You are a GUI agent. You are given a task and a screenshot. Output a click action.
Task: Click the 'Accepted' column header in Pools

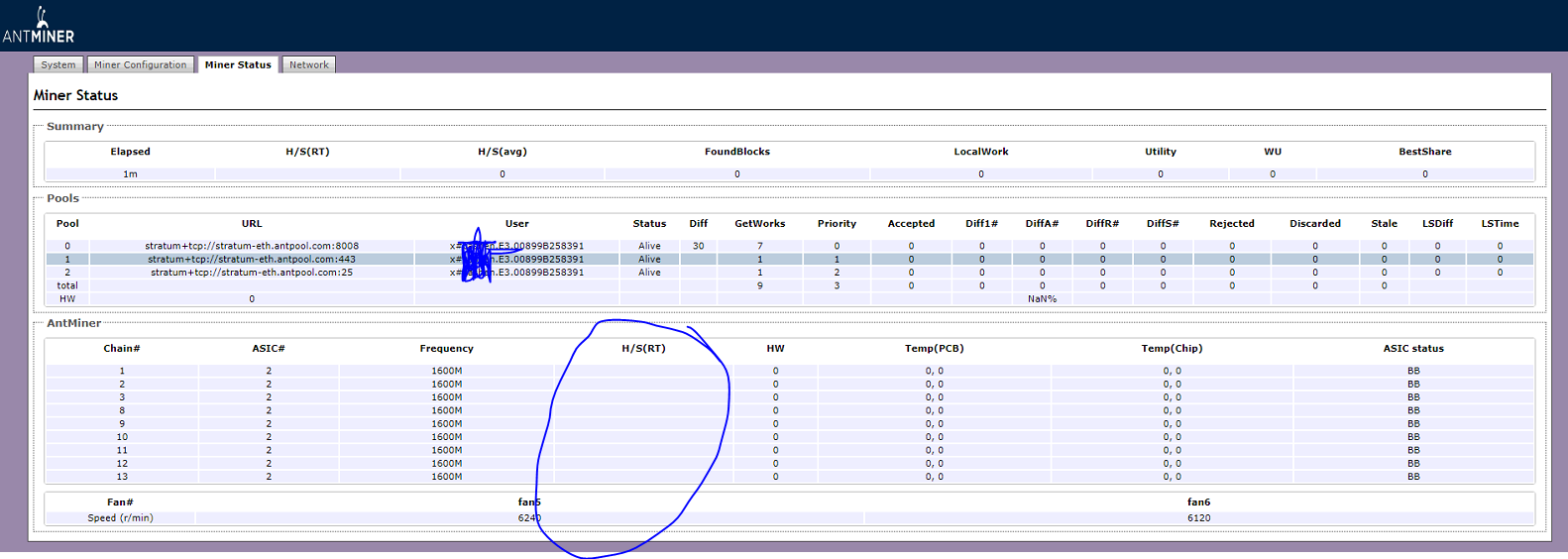click(x=911, y=224)
